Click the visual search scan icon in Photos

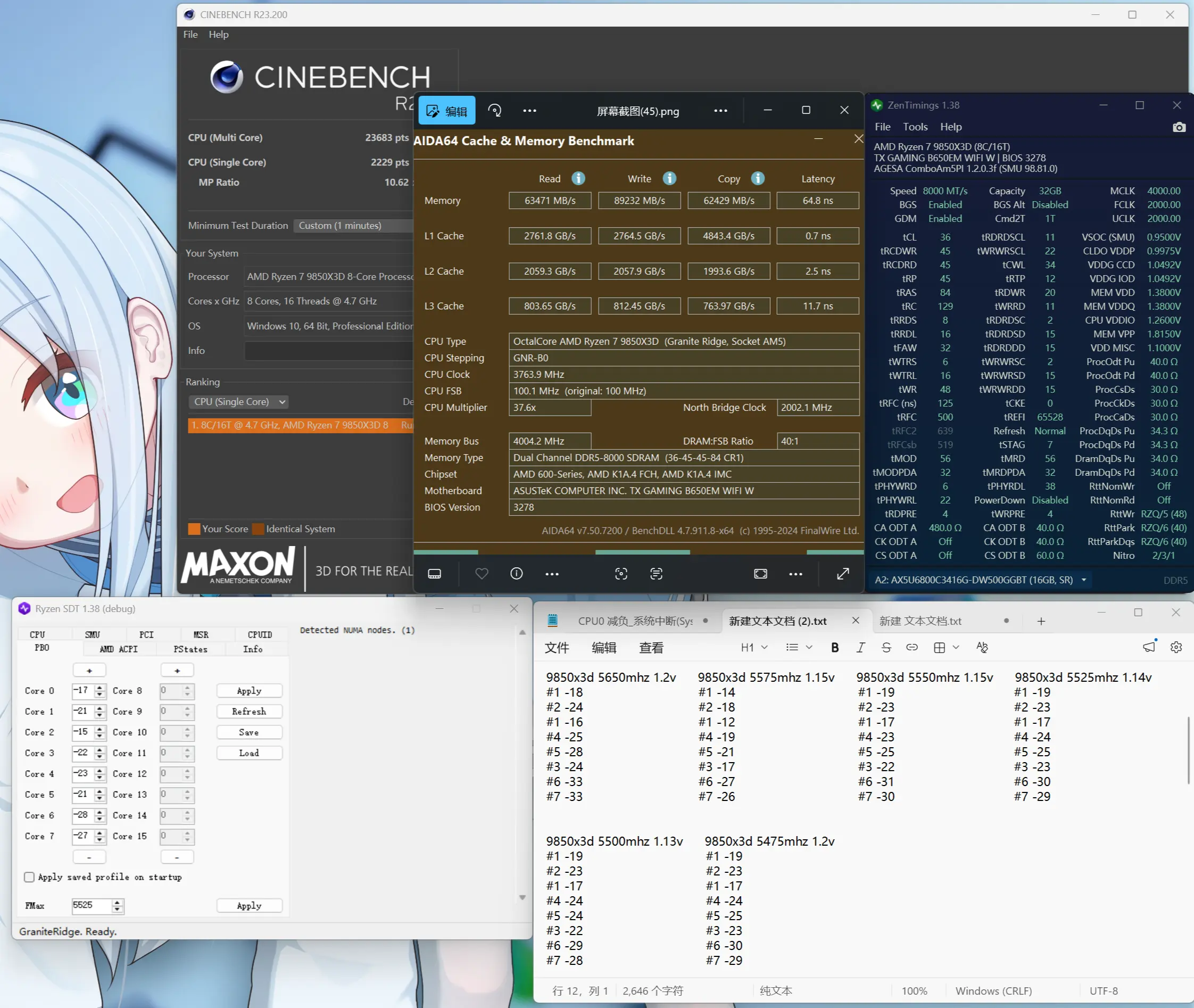pos(621,574)
